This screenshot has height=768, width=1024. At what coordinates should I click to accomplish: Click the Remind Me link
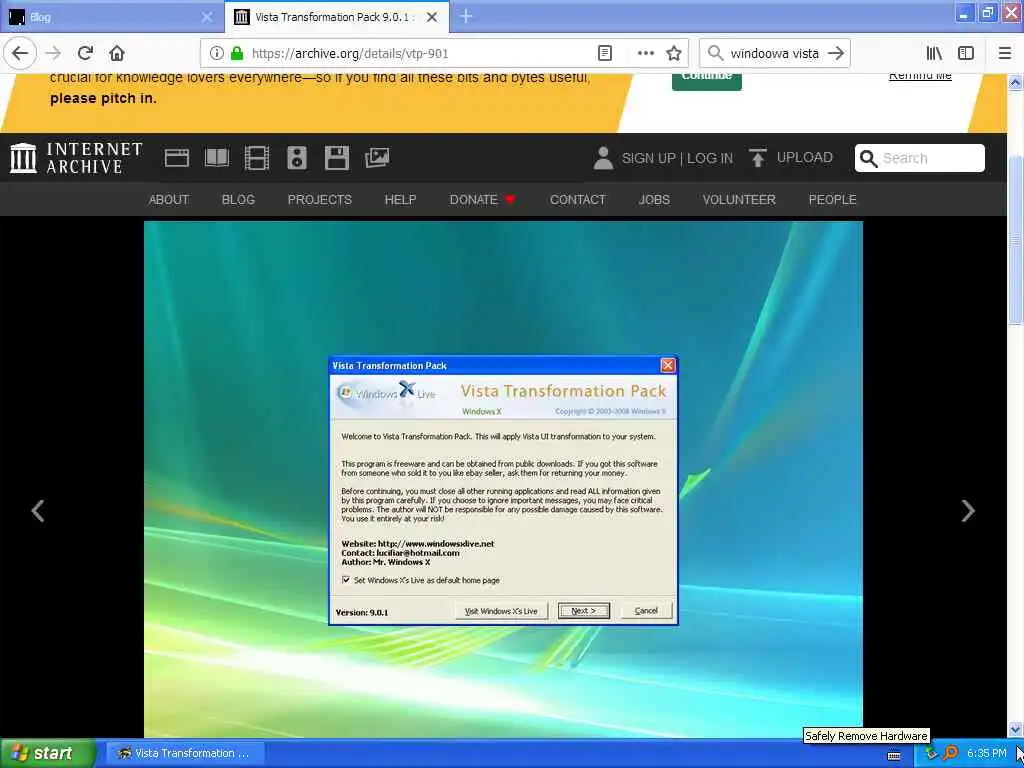(x=920, y=76)
